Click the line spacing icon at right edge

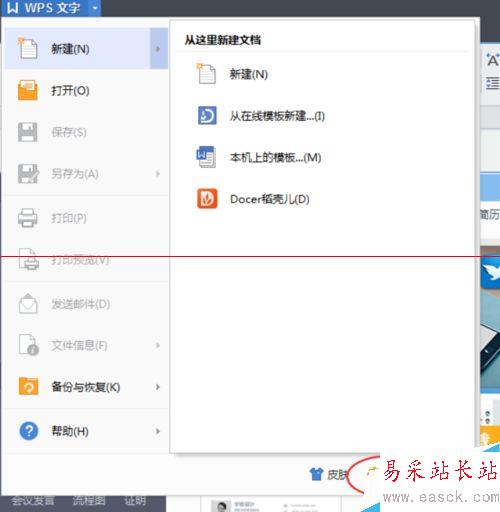[493, 83]
